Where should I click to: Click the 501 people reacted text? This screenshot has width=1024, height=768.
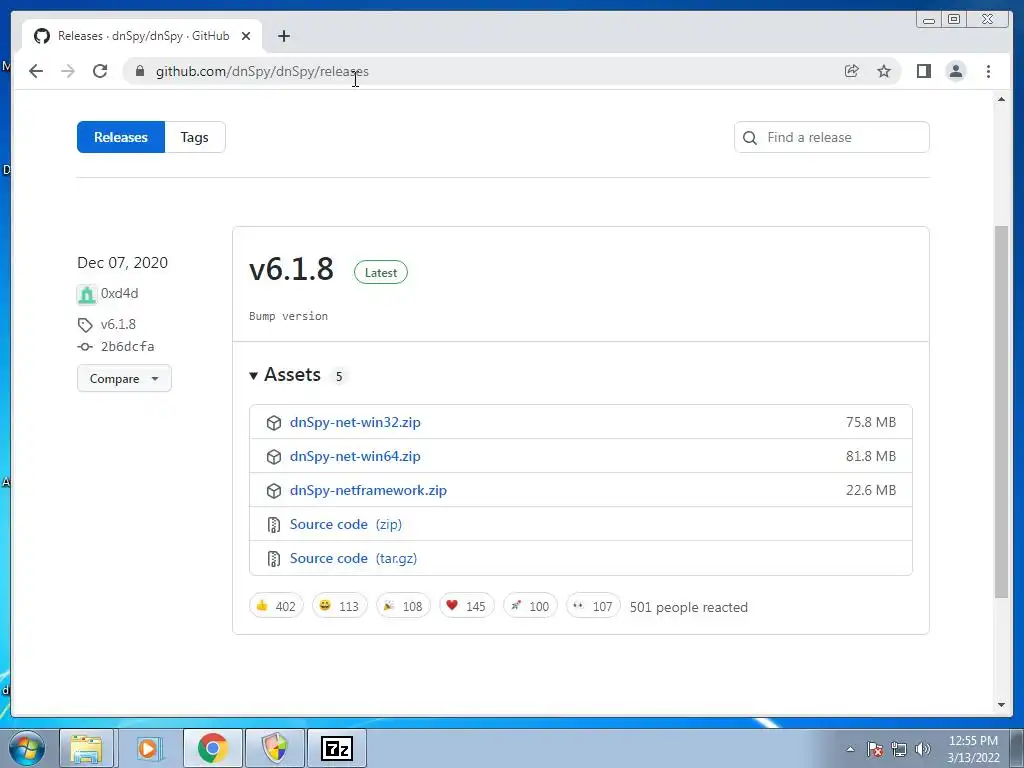688,607
